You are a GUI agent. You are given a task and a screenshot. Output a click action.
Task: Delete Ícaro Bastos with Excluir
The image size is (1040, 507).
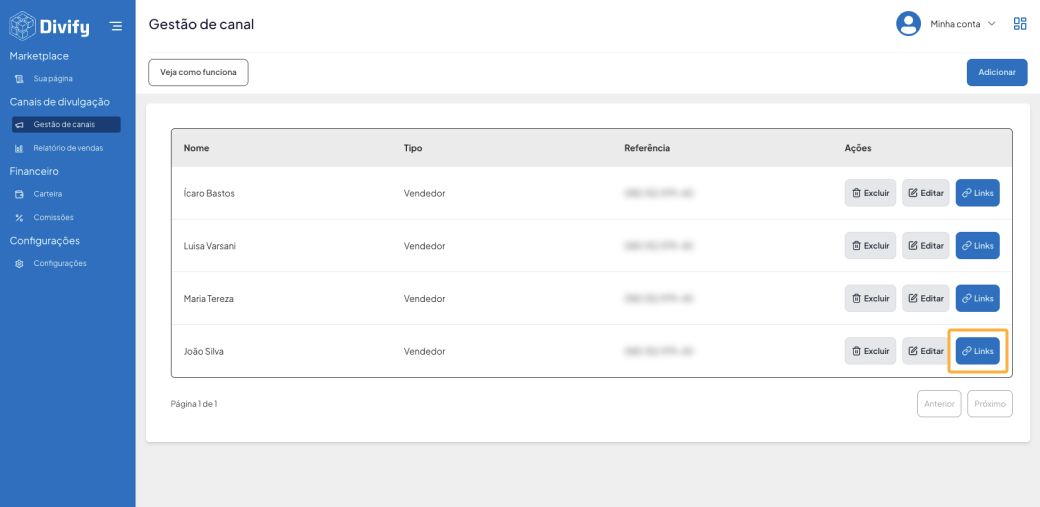coord(870,193)
